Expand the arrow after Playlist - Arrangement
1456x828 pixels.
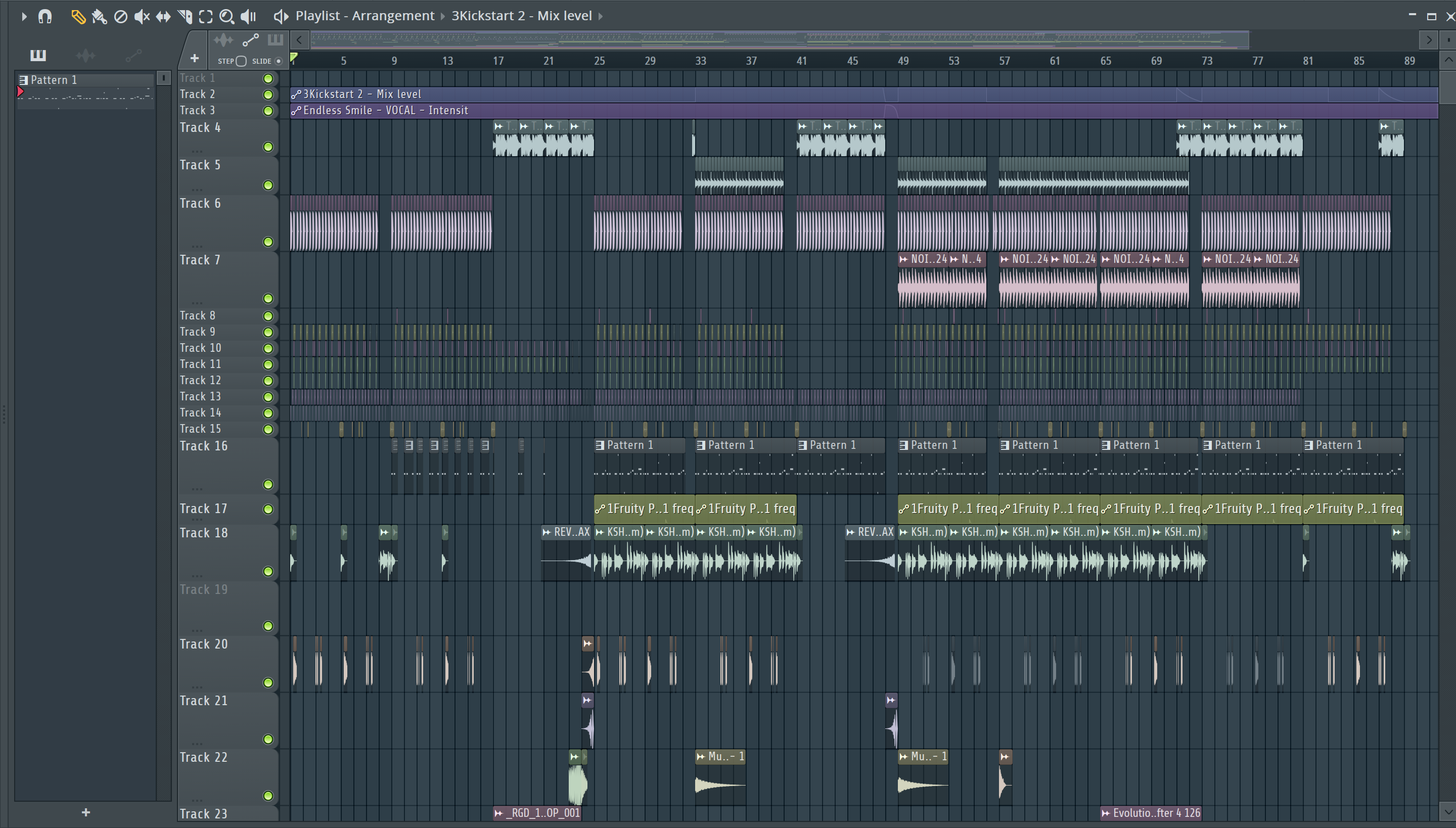point(442,16)
